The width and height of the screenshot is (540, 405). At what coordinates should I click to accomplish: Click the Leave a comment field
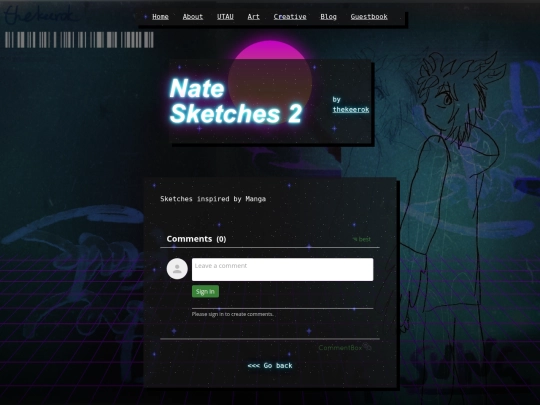(282, 269)
